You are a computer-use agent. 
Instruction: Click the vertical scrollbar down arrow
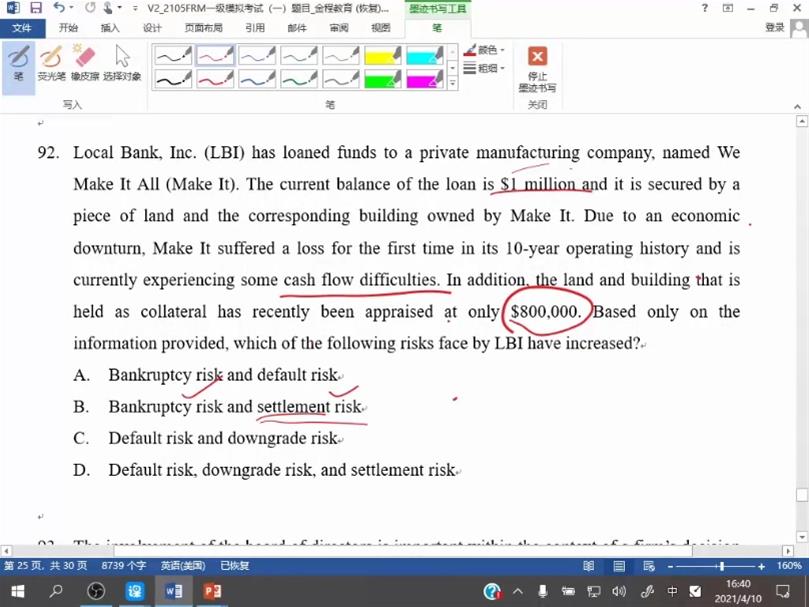(802, 537)
